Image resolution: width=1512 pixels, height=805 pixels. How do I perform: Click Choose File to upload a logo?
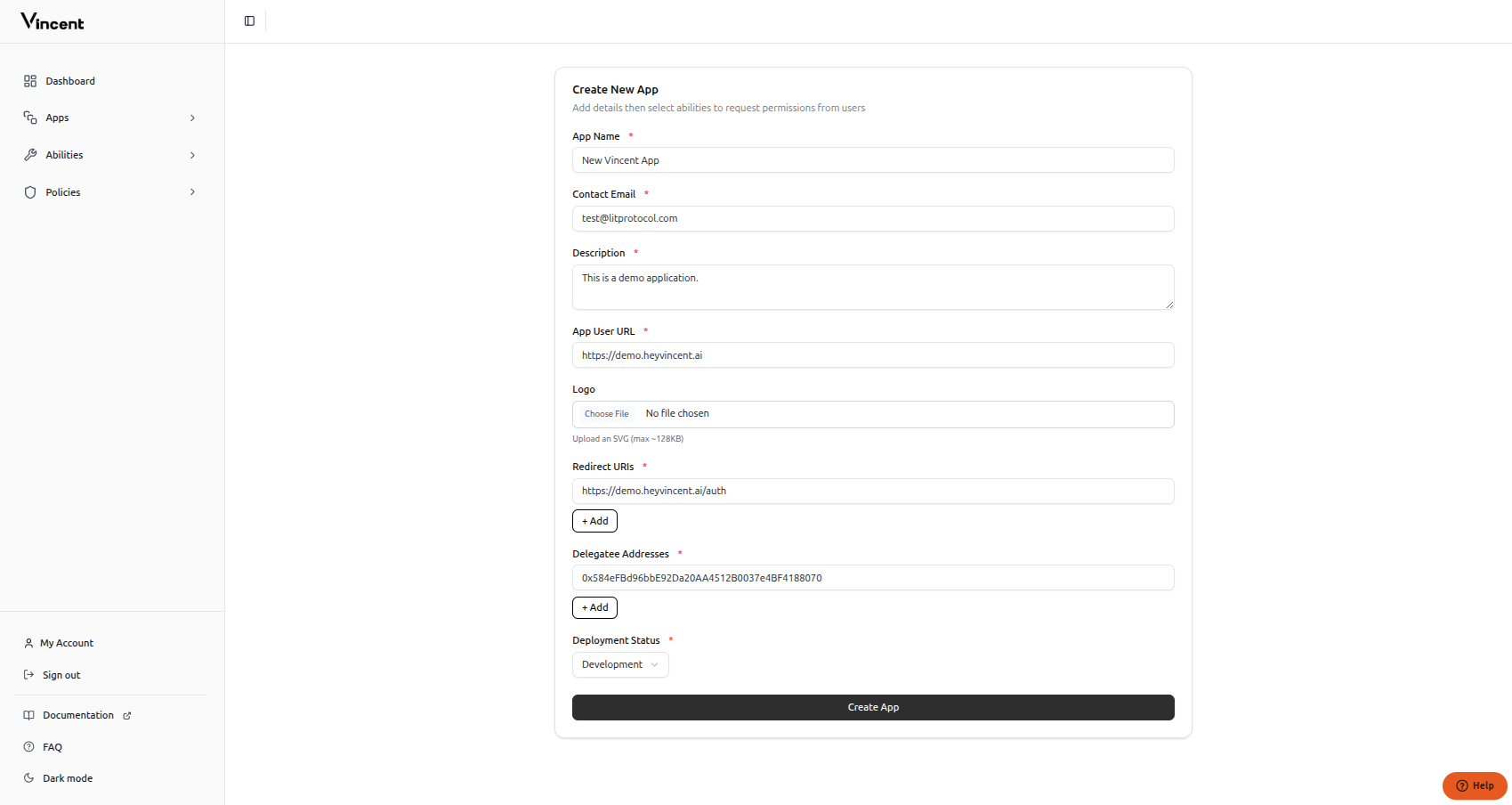click(606, 413)
